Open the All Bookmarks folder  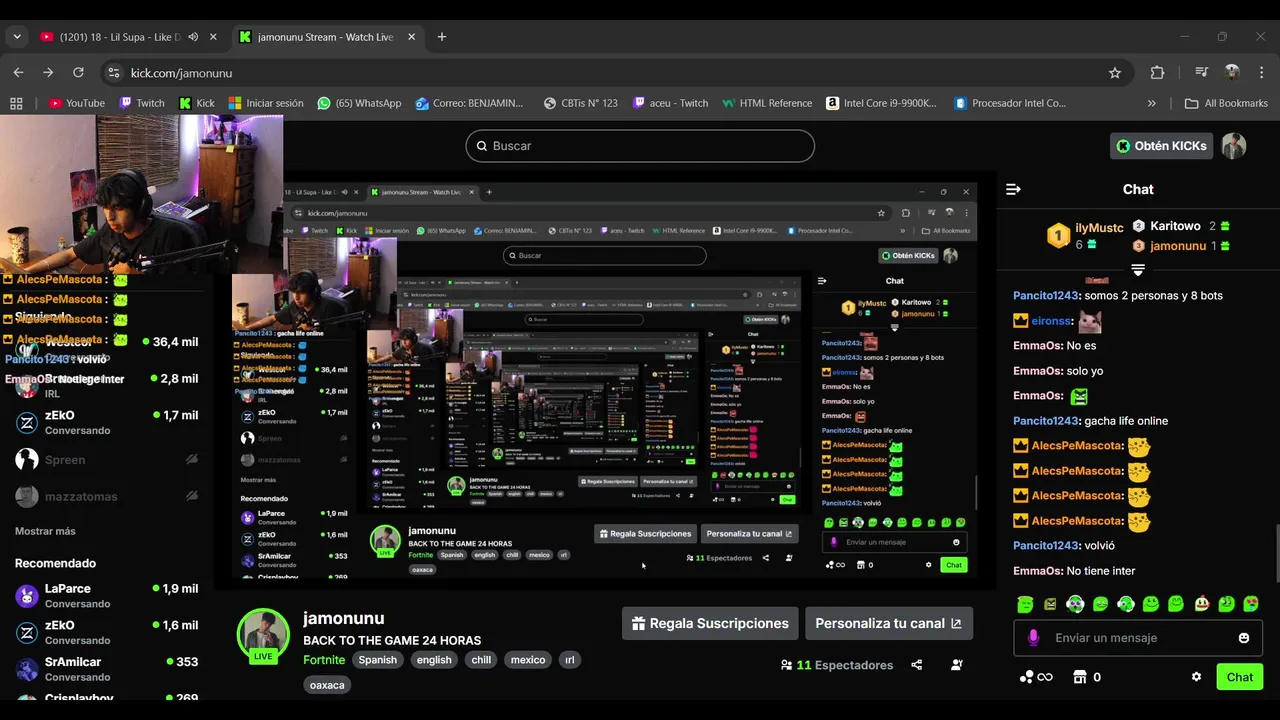click(x=1226, y=103)
